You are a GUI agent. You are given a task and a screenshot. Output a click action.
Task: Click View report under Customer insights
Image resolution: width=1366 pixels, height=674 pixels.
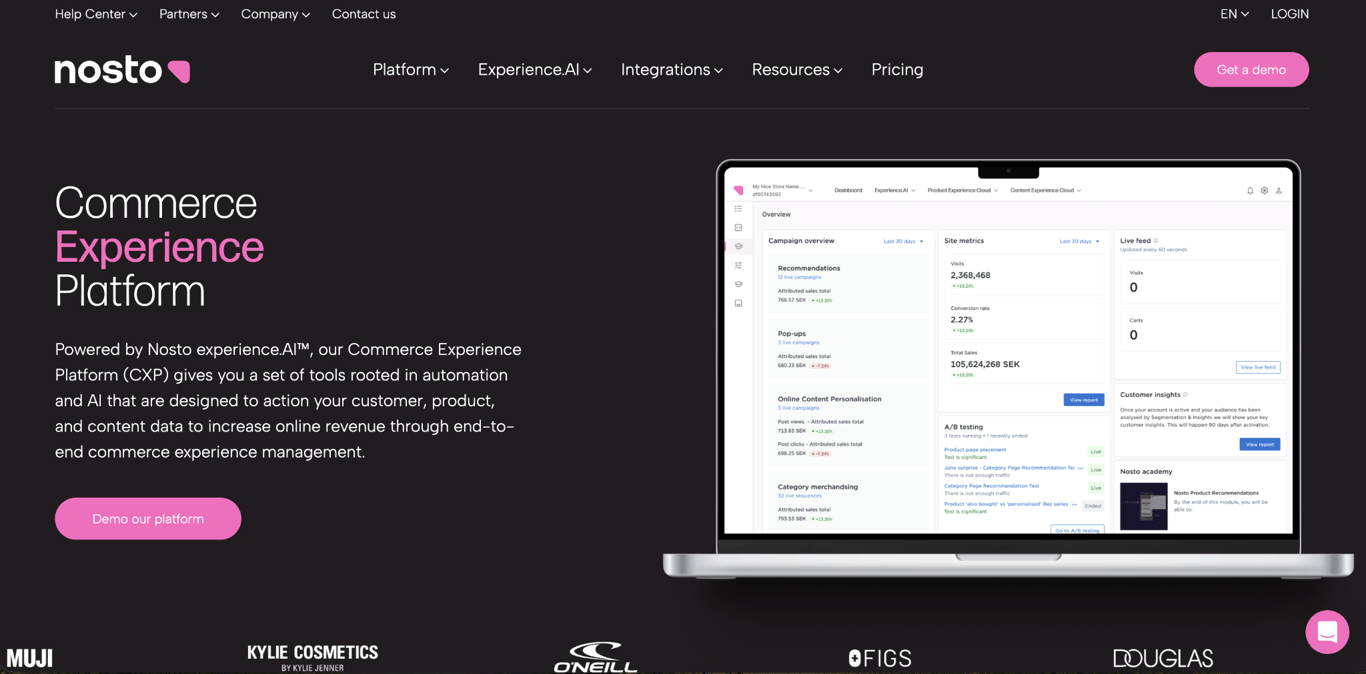1260,444
